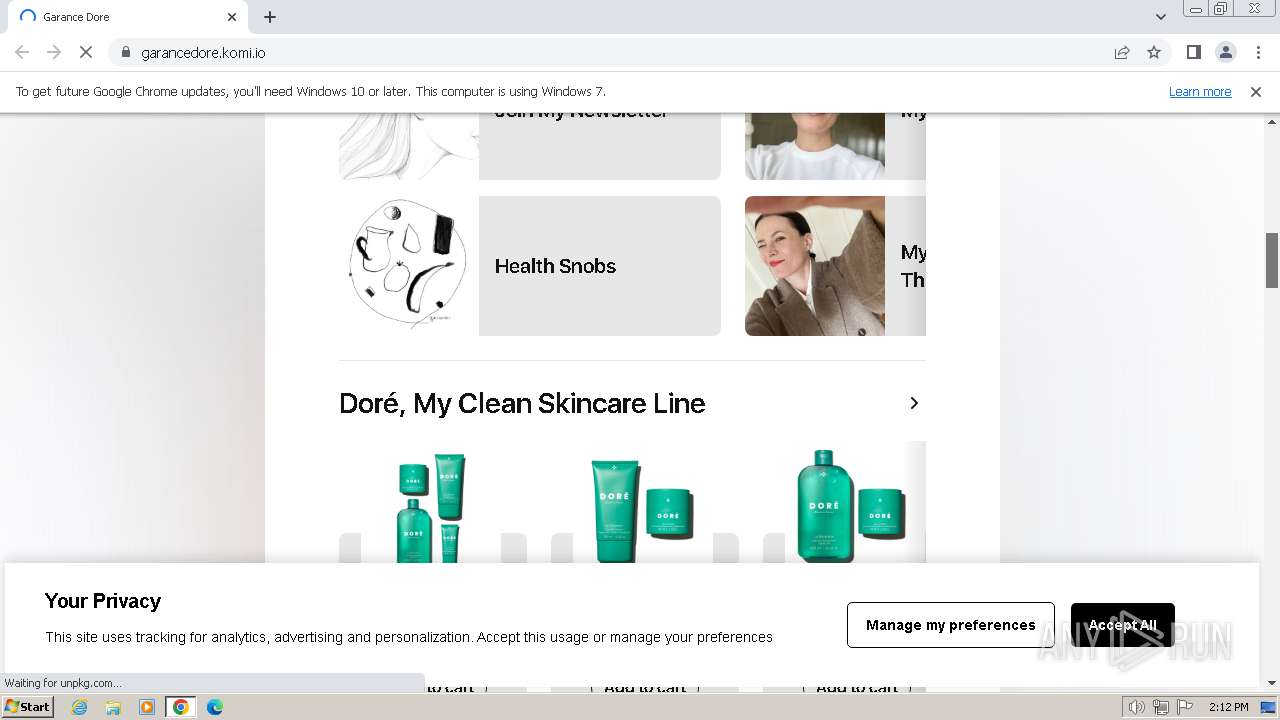Toggle the browser side panel
The height and width of the screenshot is (720, 1280).
[1193, 52]
